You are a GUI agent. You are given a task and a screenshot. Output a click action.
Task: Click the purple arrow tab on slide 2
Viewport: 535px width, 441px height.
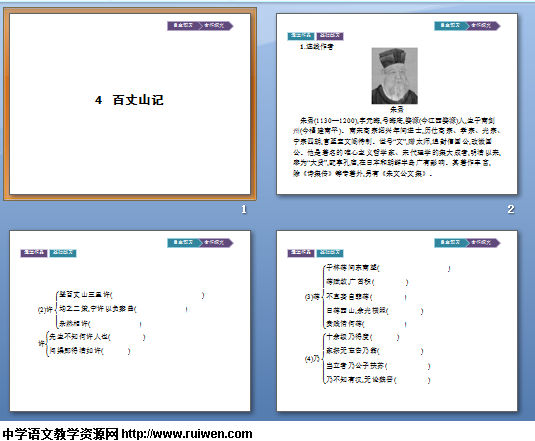[484, 26]
